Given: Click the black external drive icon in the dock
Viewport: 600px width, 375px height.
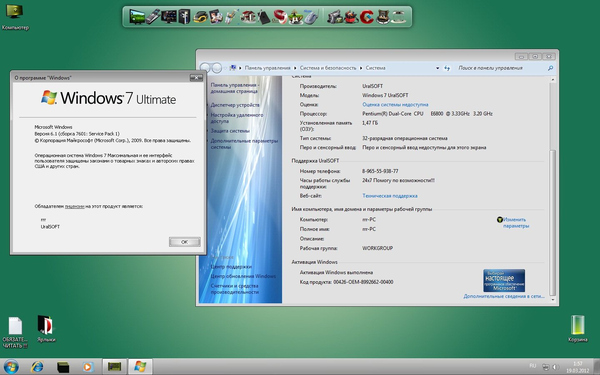Looking at the screenshot, I should point(264,18).
